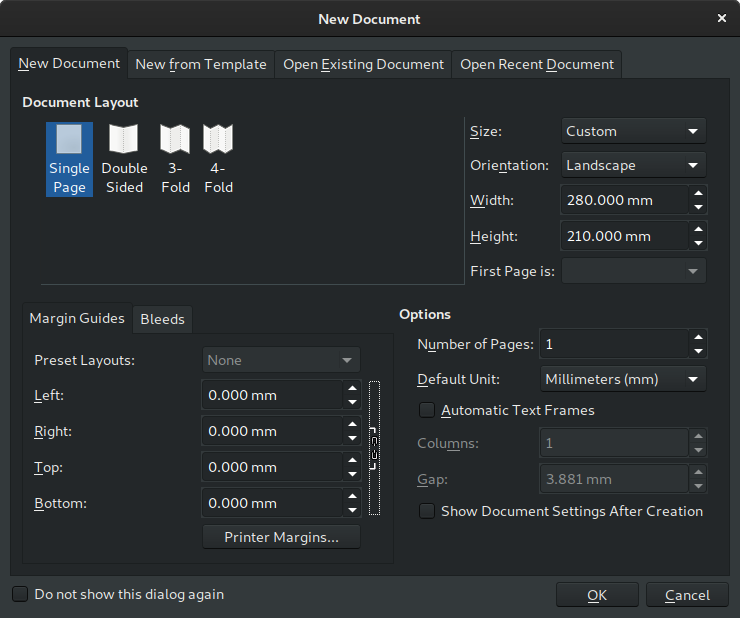Increase Right margin value
Screen dimensions: 740x618
click(x=353, y=424)
